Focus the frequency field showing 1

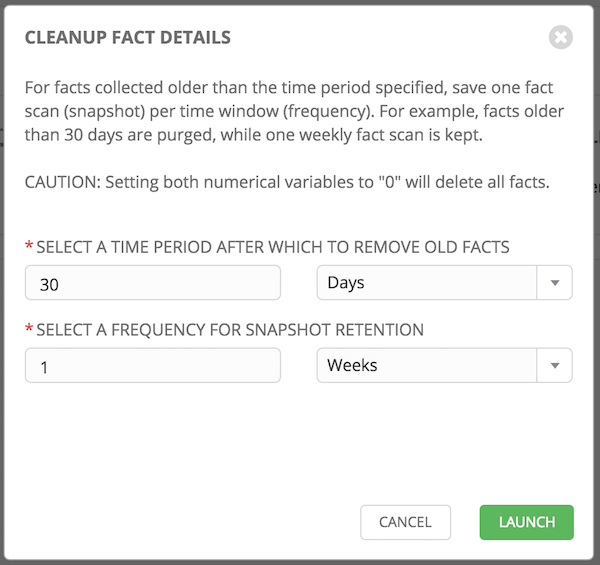click(153, 365)
